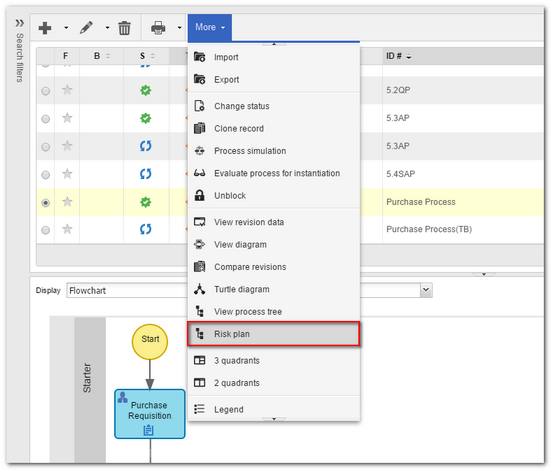
Task: Click the user task icon on Purchase Requisition
Action: pos(123,397)
